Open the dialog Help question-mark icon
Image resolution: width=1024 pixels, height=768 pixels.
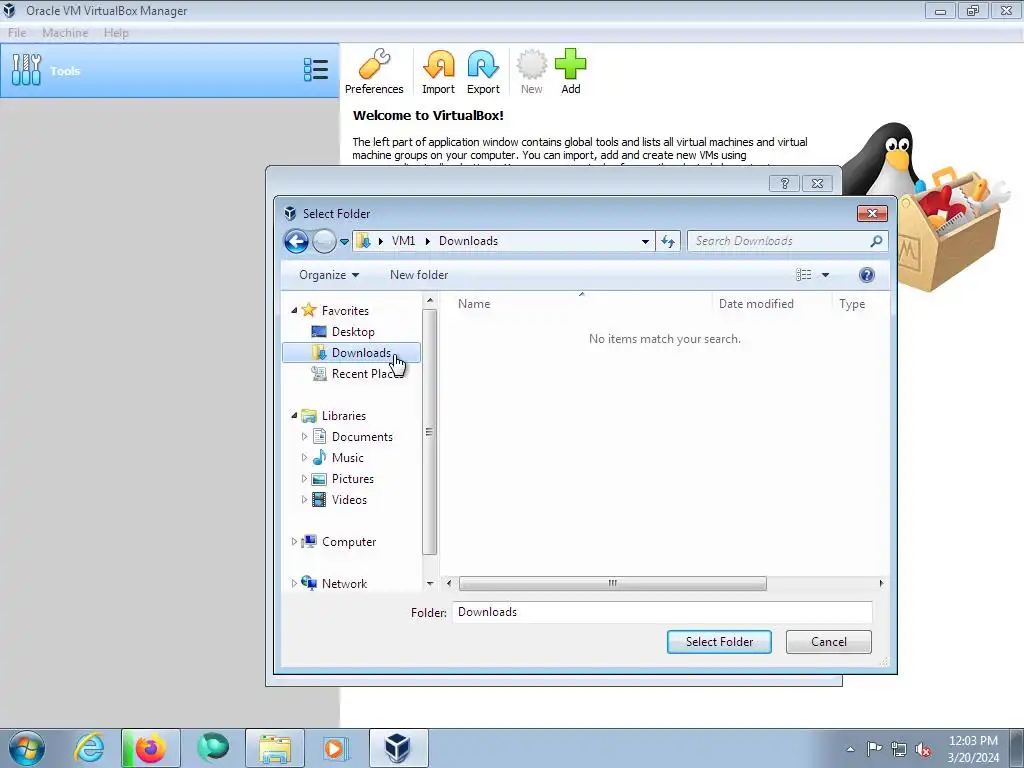(x=867, y=275)
